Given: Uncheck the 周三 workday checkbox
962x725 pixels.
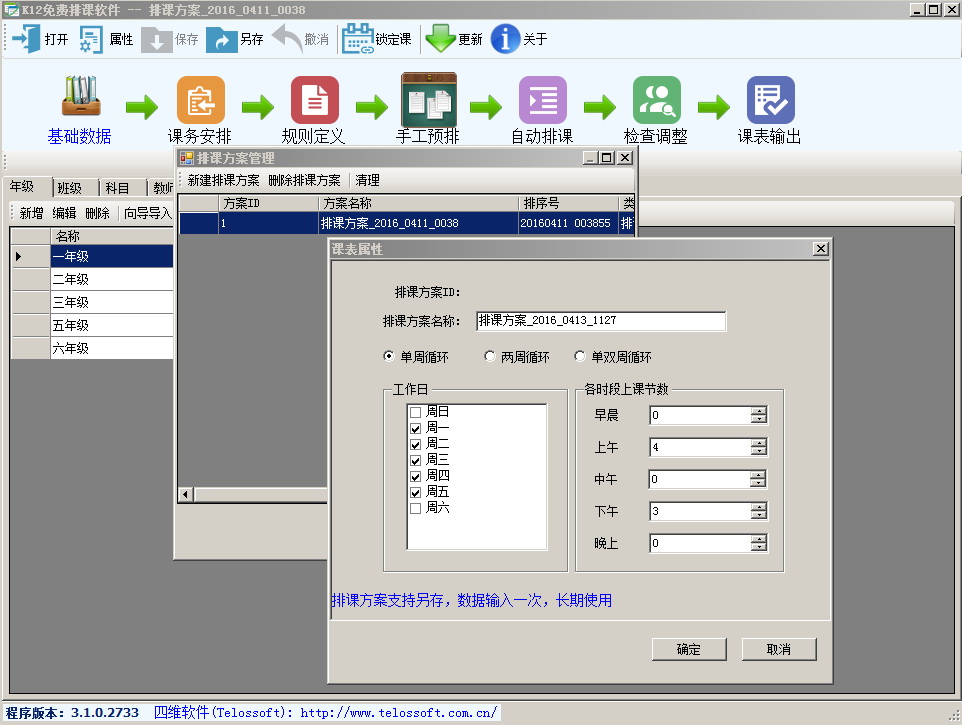Looking at the screenshot, I should pos(415,460).
